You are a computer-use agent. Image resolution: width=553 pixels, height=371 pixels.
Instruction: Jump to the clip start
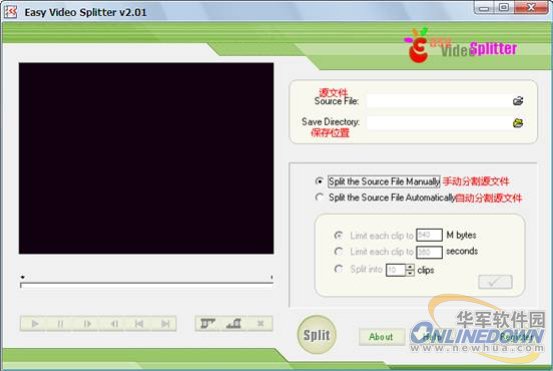[139, 323]
